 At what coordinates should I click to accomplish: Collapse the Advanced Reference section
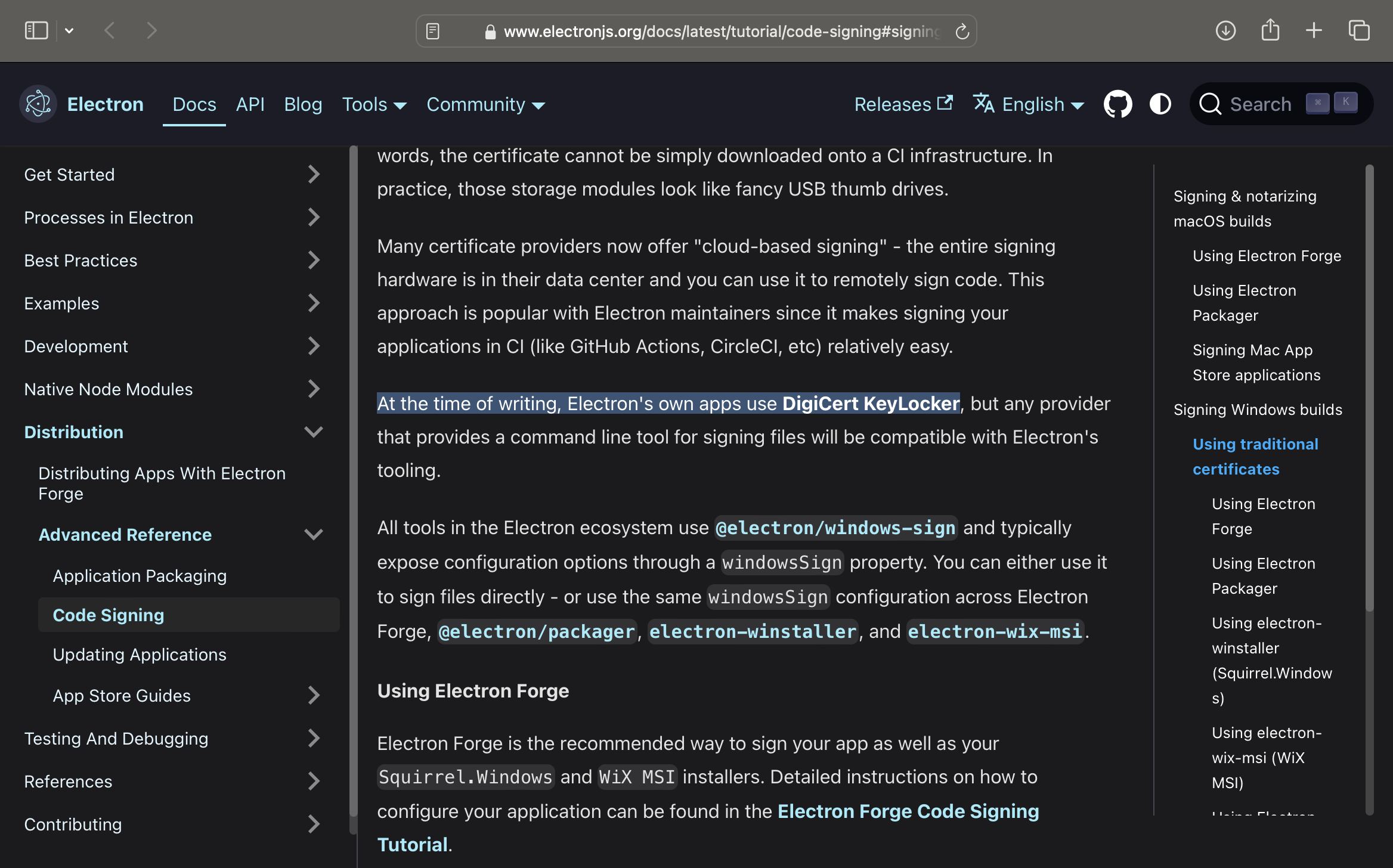pos(314,535)
